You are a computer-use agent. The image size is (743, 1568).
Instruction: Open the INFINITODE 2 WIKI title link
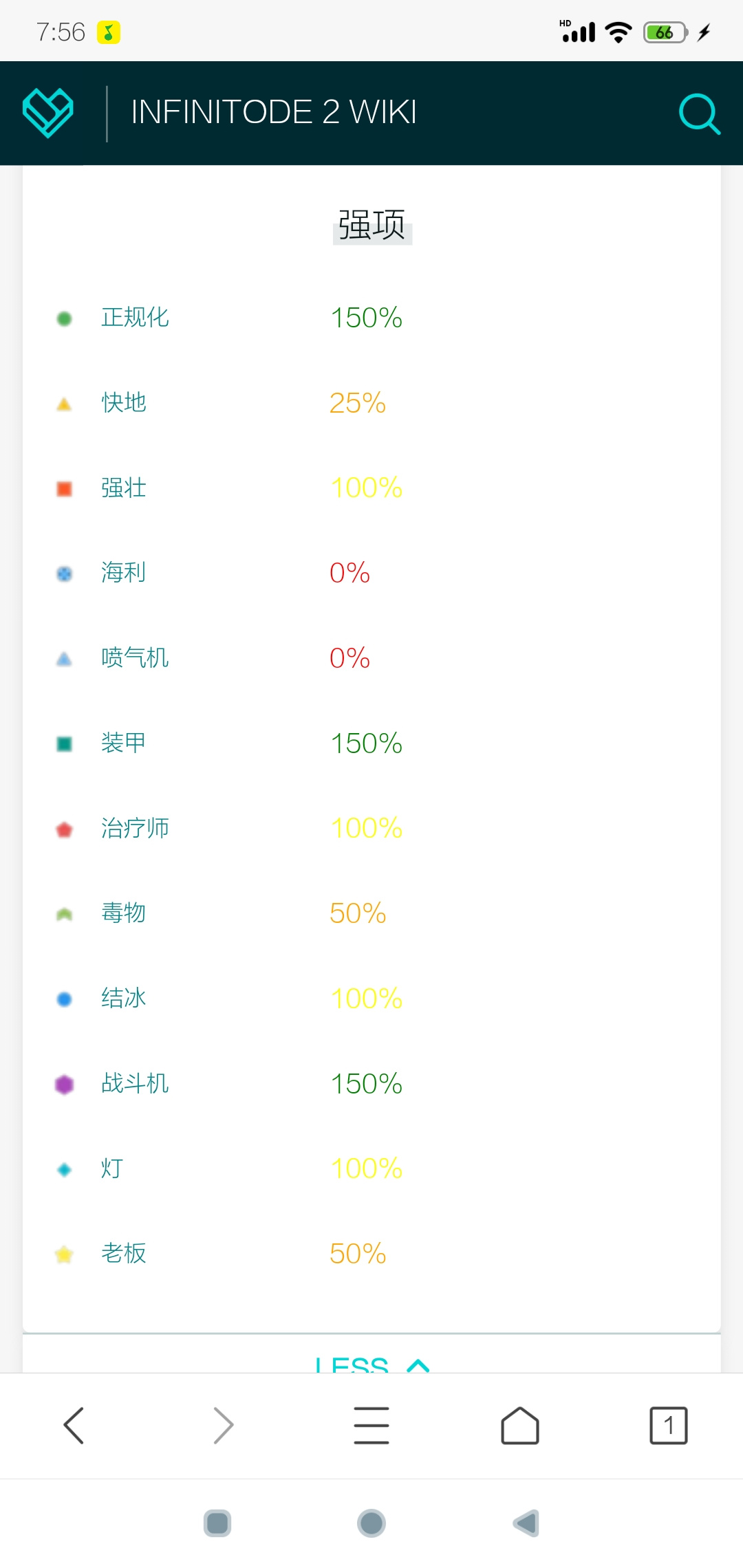coord(274,112)
